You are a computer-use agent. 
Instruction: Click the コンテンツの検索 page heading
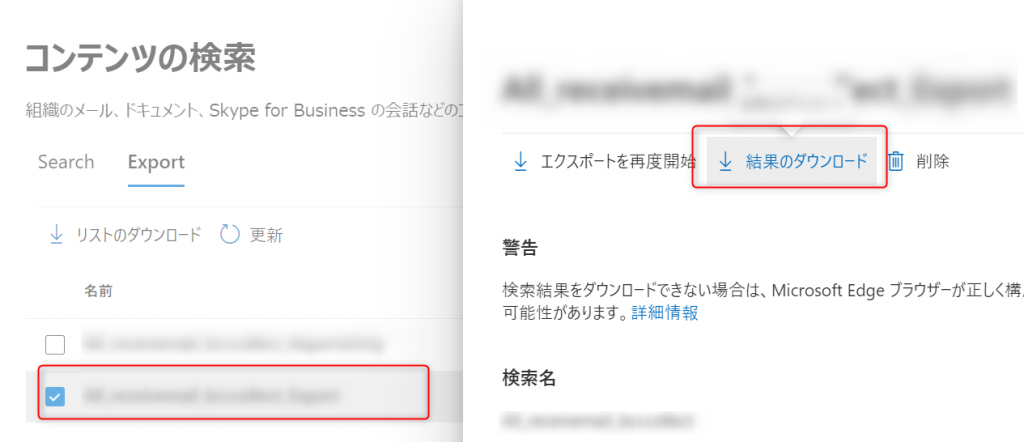click(x=140, y=59)
